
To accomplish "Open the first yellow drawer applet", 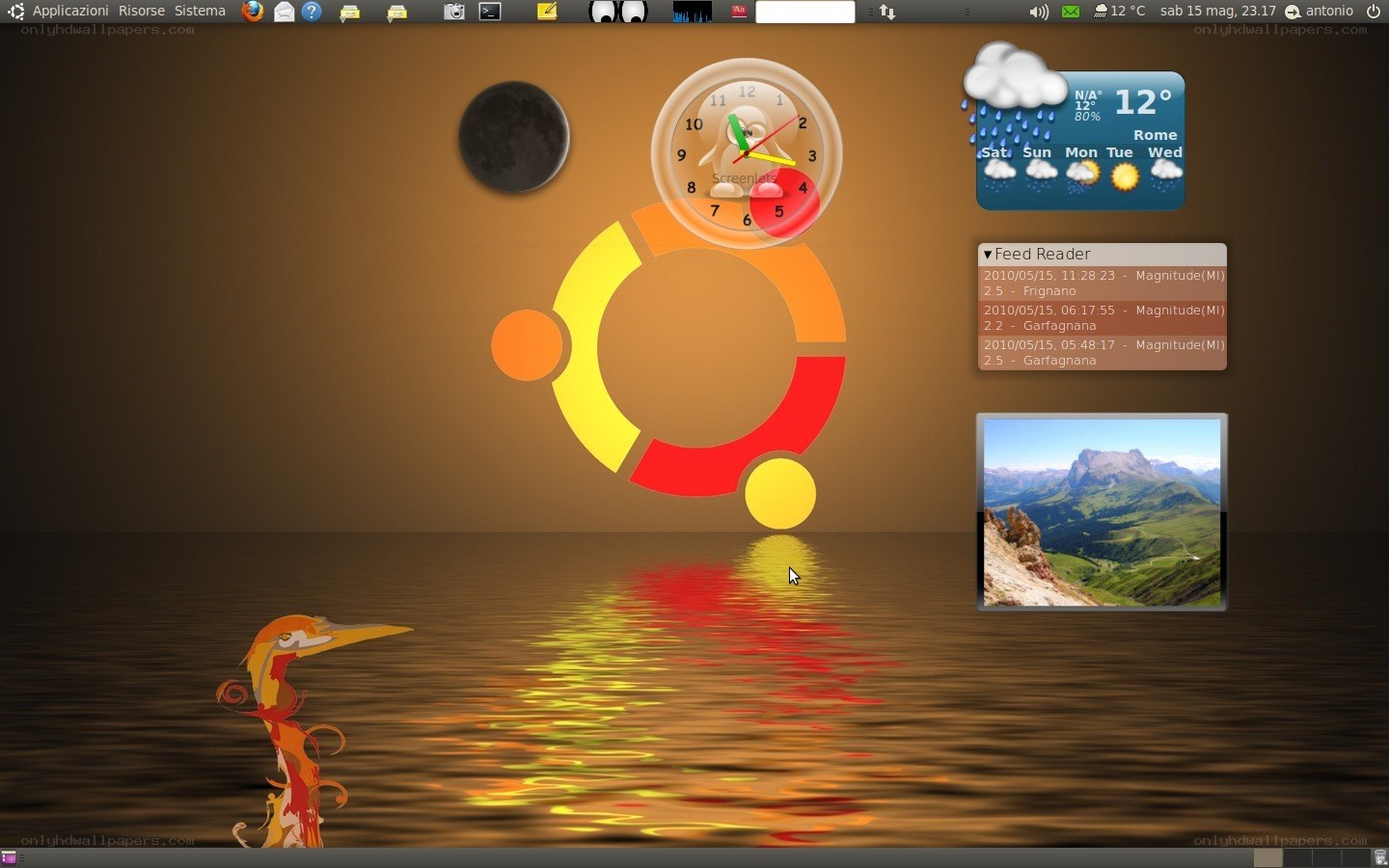I will click(x=350, y=13).
